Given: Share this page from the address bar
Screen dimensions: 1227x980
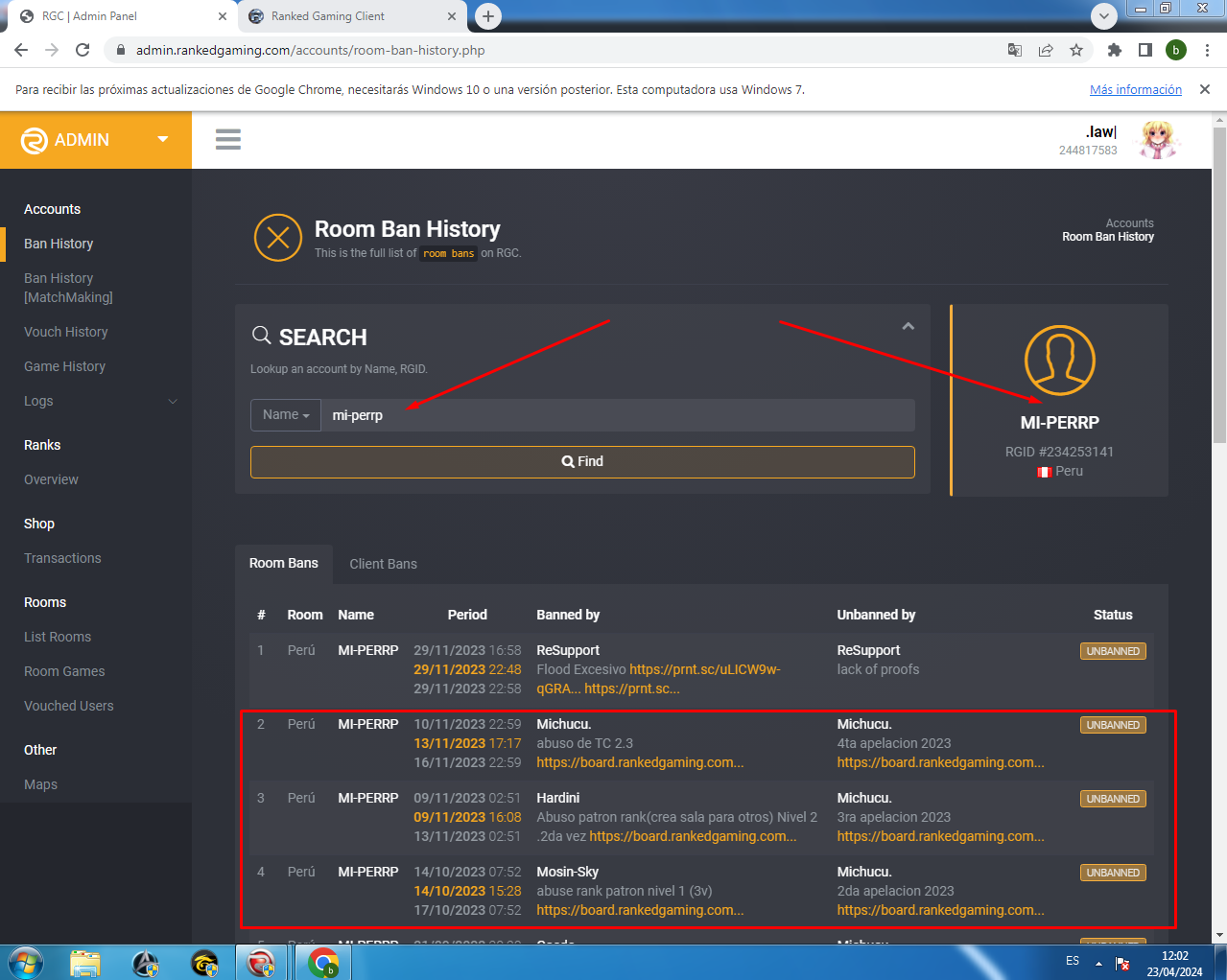Looking at the screenshot, I should (x=1046, y=50).
